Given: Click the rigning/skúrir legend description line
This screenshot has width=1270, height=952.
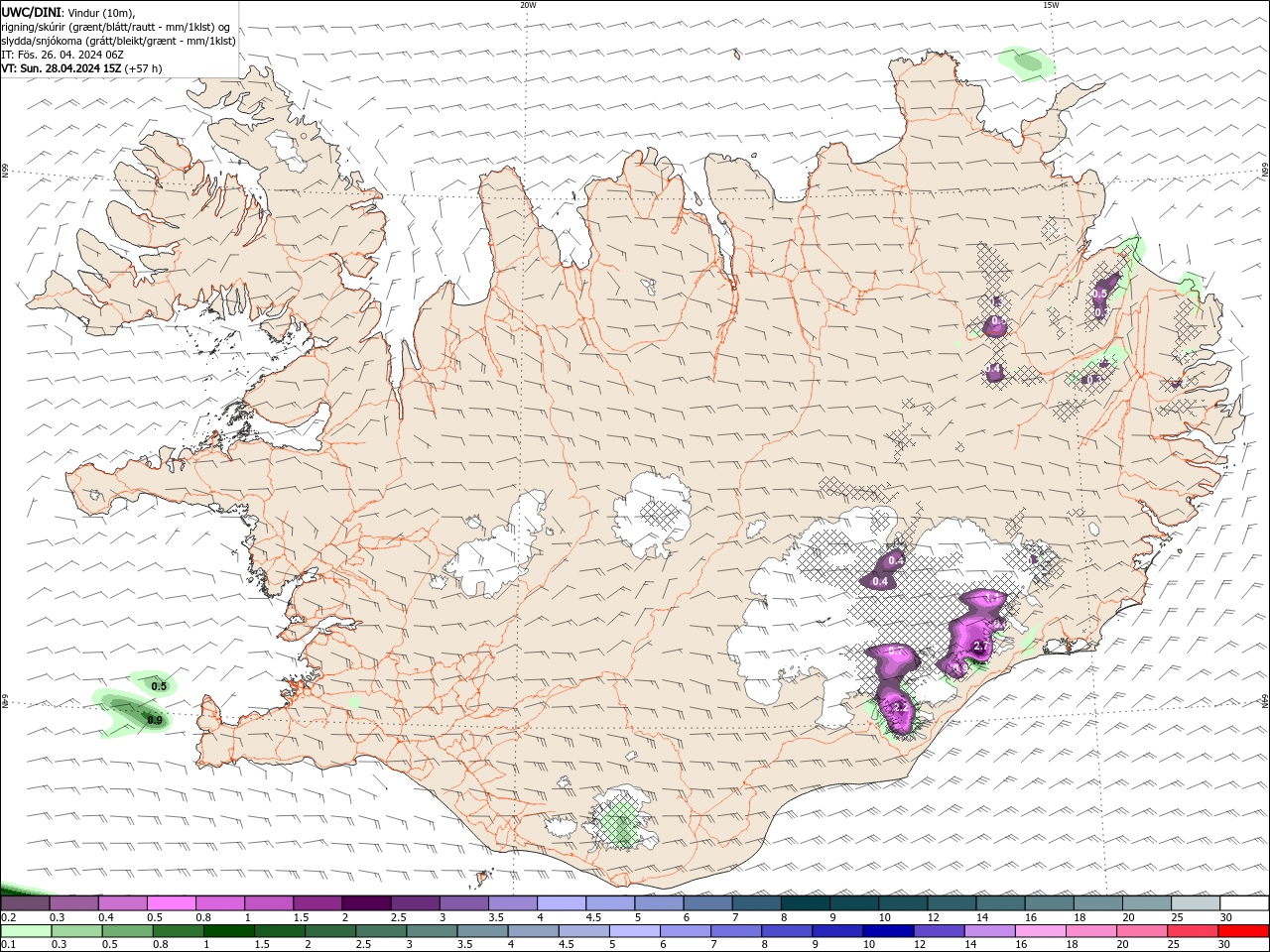Looking at the screenshot, I should pyautogui.click(x=116, y=27).
